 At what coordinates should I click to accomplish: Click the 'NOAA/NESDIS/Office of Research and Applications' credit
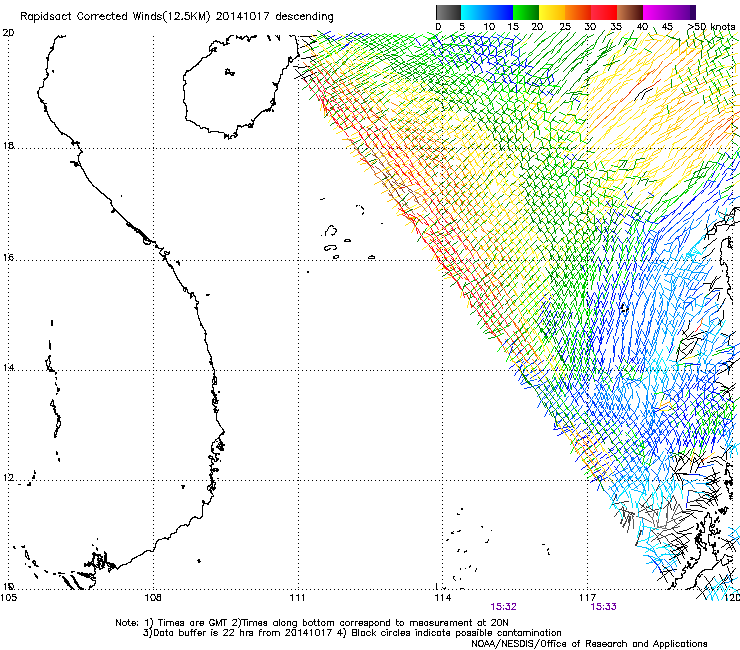pos(589,644)
